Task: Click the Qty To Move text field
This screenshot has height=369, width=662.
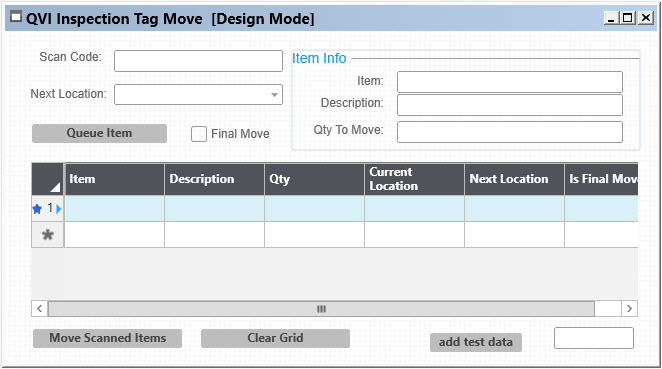Action: click(510, 132)
